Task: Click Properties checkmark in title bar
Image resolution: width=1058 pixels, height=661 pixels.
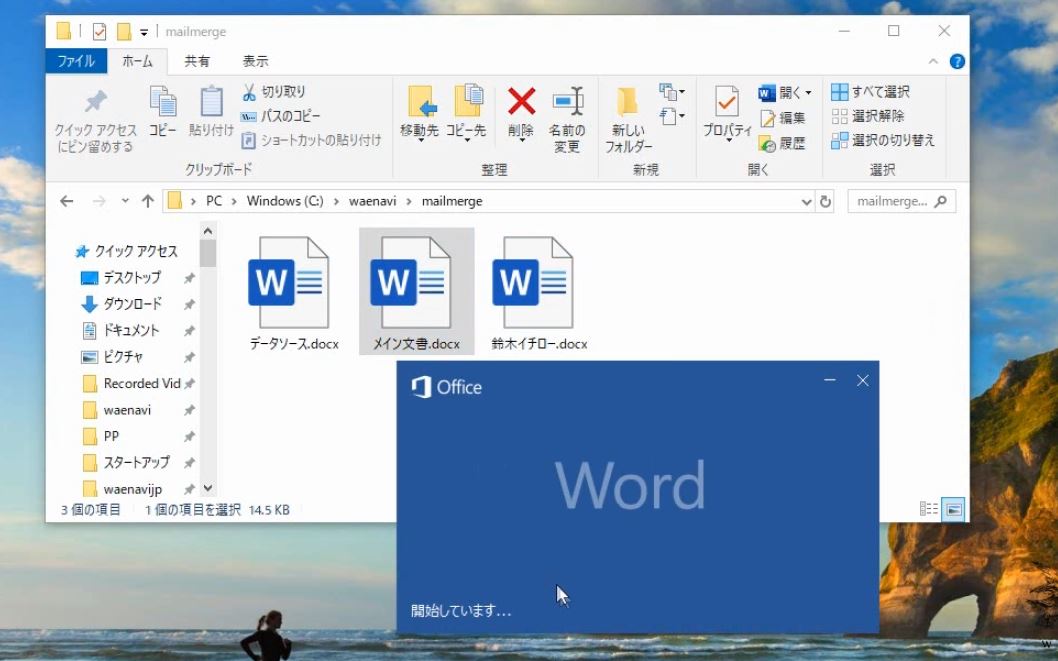Action: pos(99,31)
